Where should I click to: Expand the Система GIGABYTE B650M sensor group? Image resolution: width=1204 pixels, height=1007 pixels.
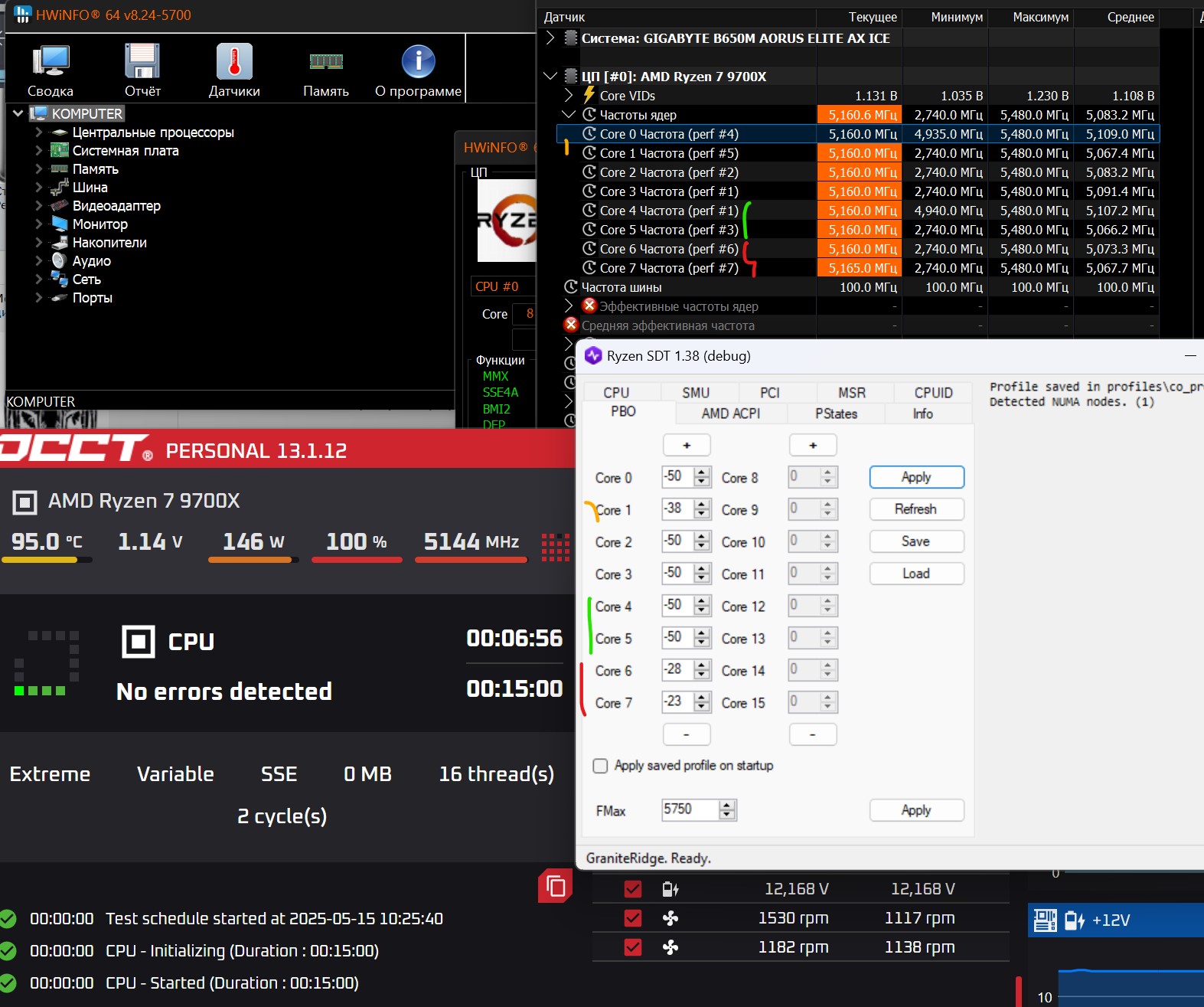[550, 38]
